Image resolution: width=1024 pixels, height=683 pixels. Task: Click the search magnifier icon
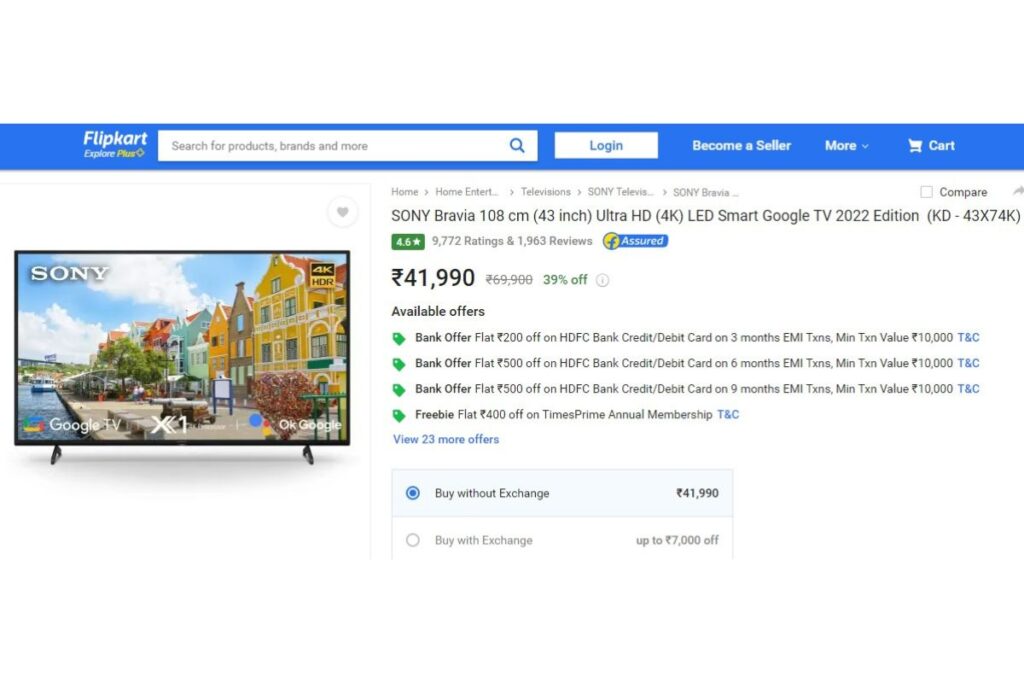(517, 146)
